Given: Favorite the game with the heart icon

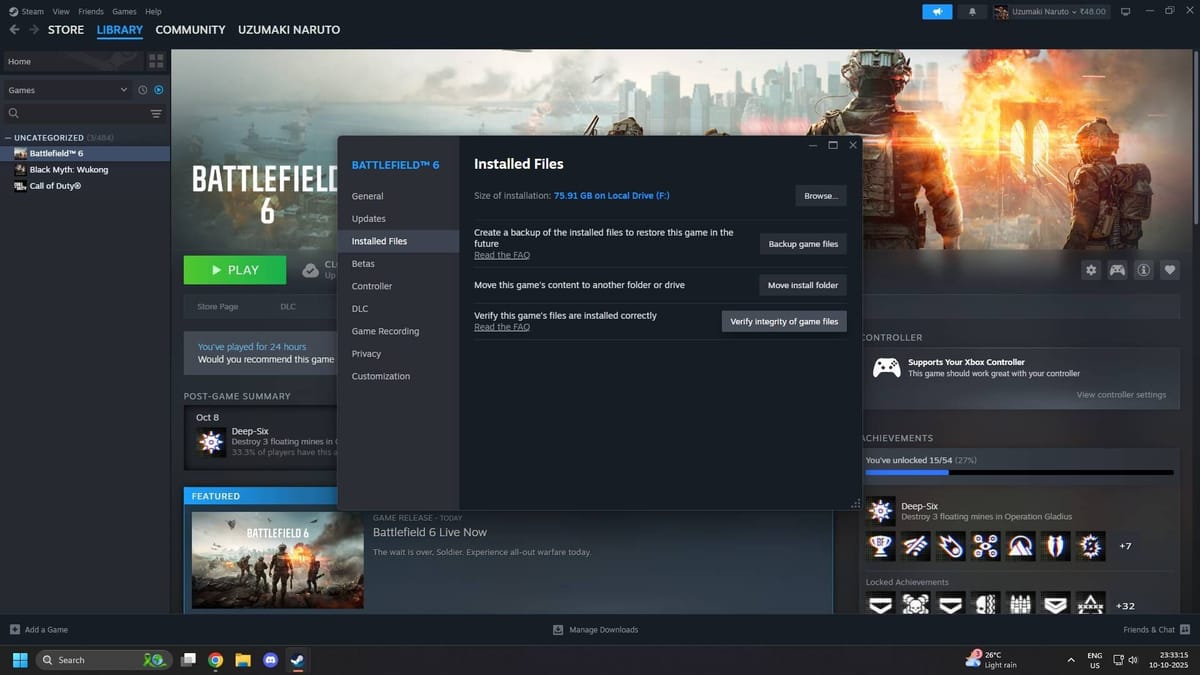Looking at the screenshot, I should (1171, 269).
